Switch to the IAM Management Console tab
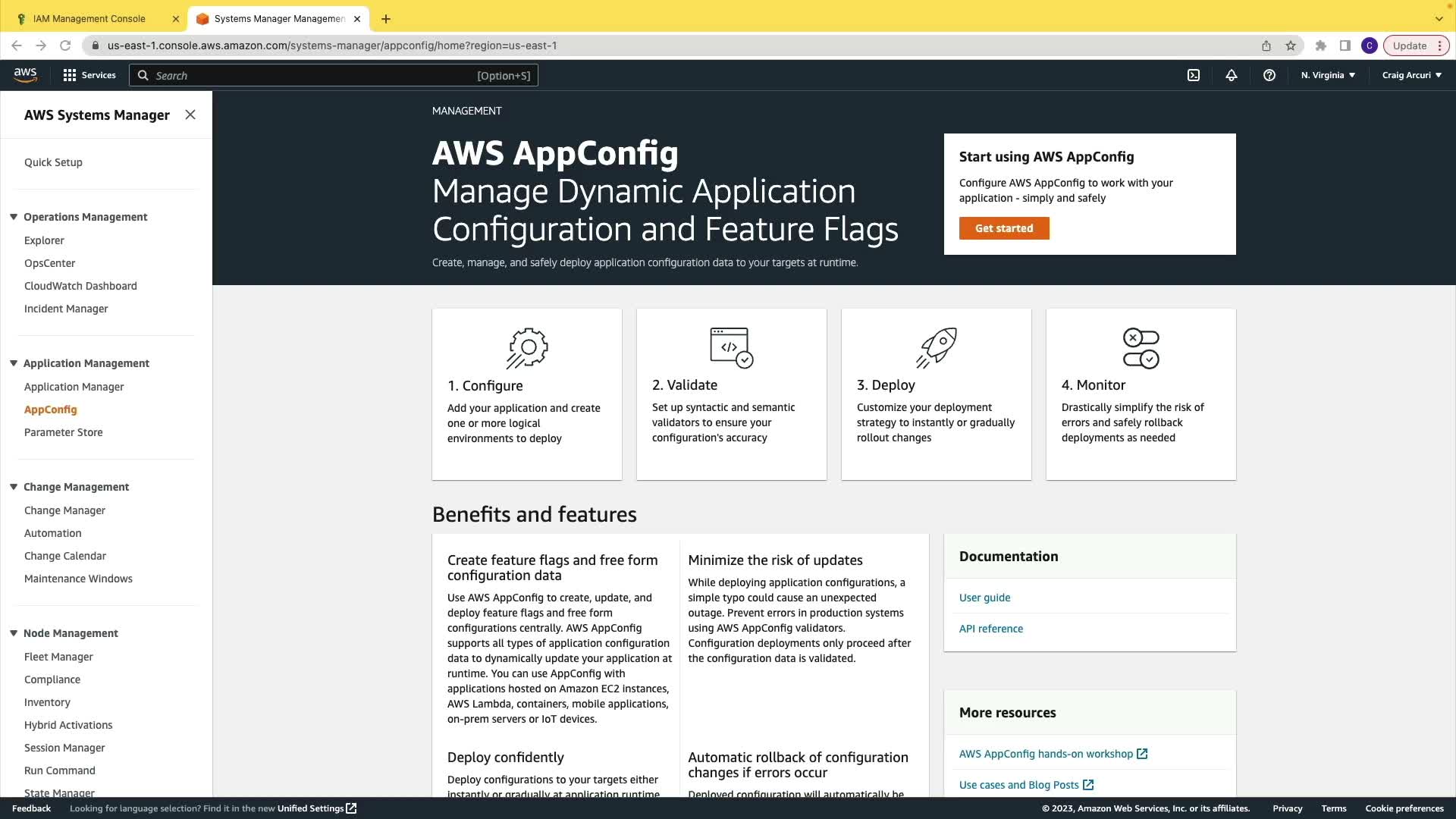This screenshot has width=1456, height=819. [89, 18]
